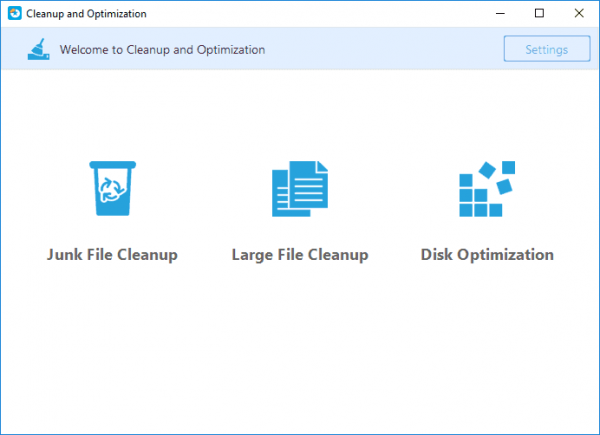Select the Junk File Cleanup label
Screen dimensions: 600x435
112,255
